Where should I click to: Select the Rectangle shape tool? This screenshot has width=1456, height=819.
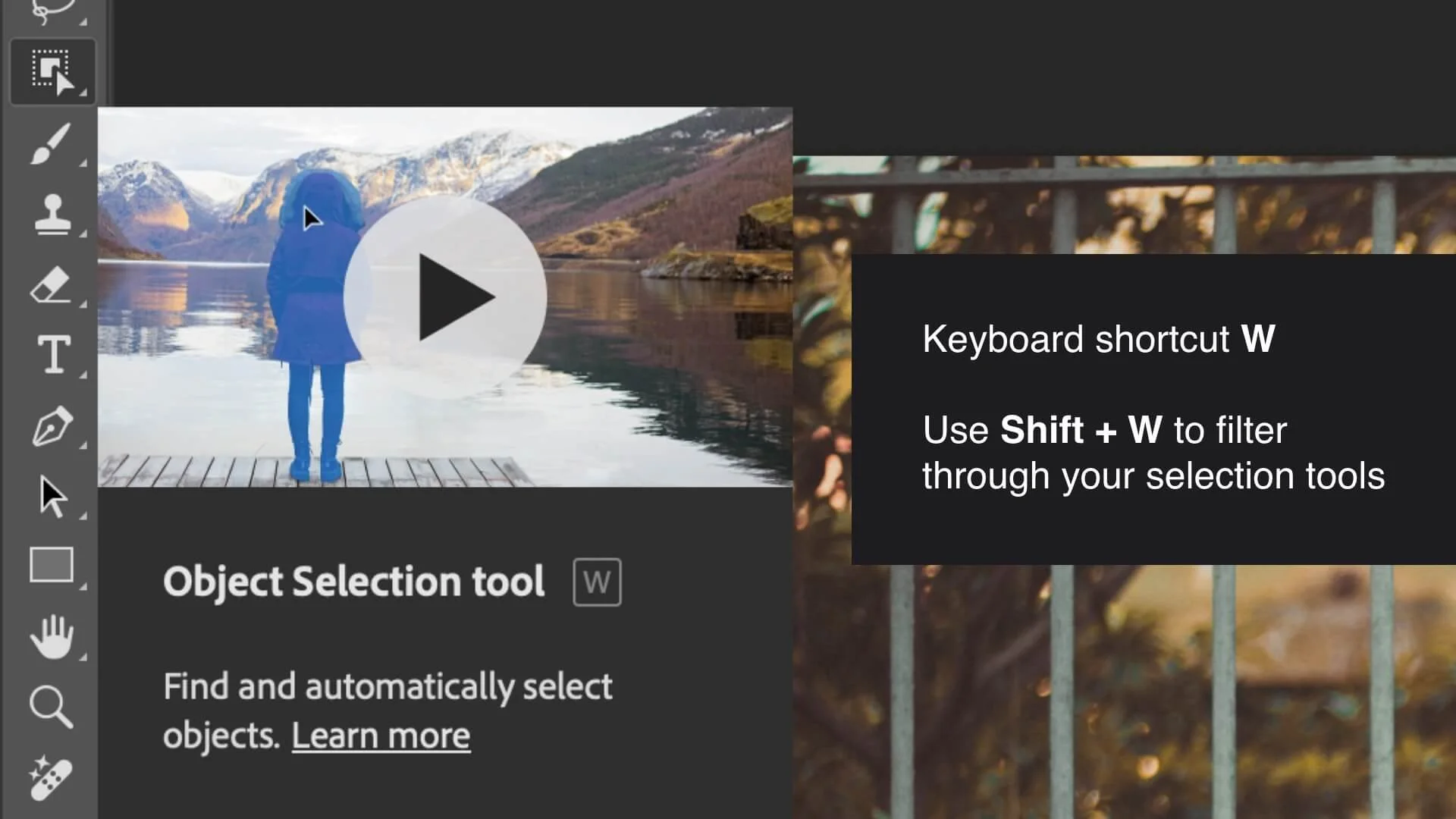tap(52, 565)
